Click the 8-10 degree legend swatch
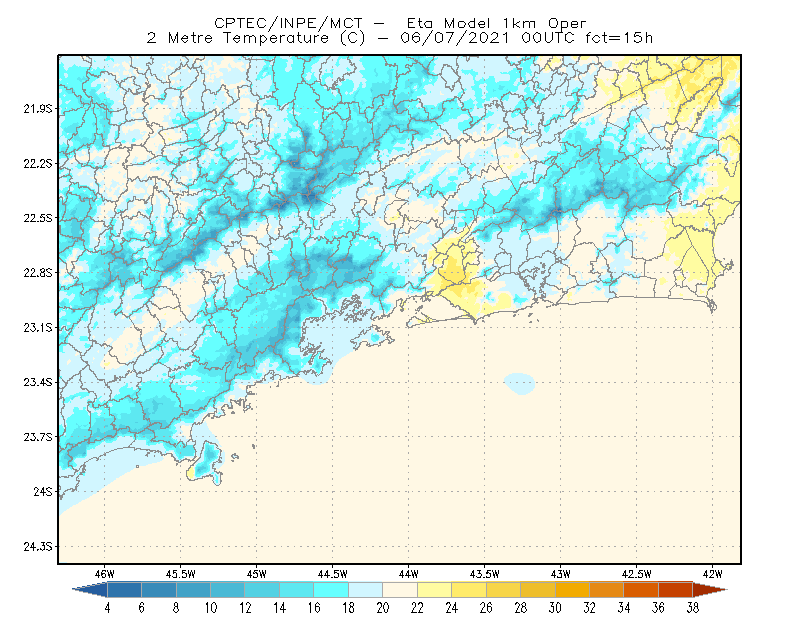 tap(193, 590)
